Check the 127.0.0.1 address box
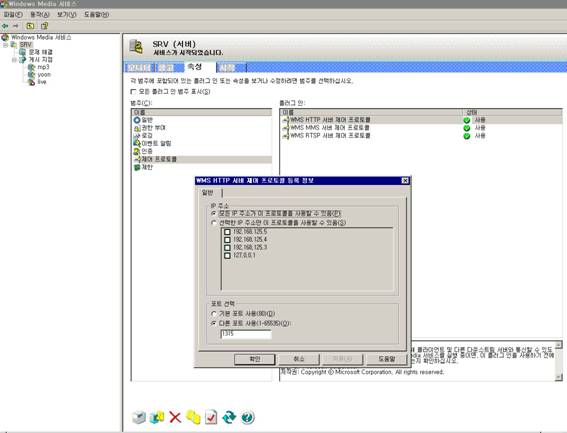 (x=227, y=255)
